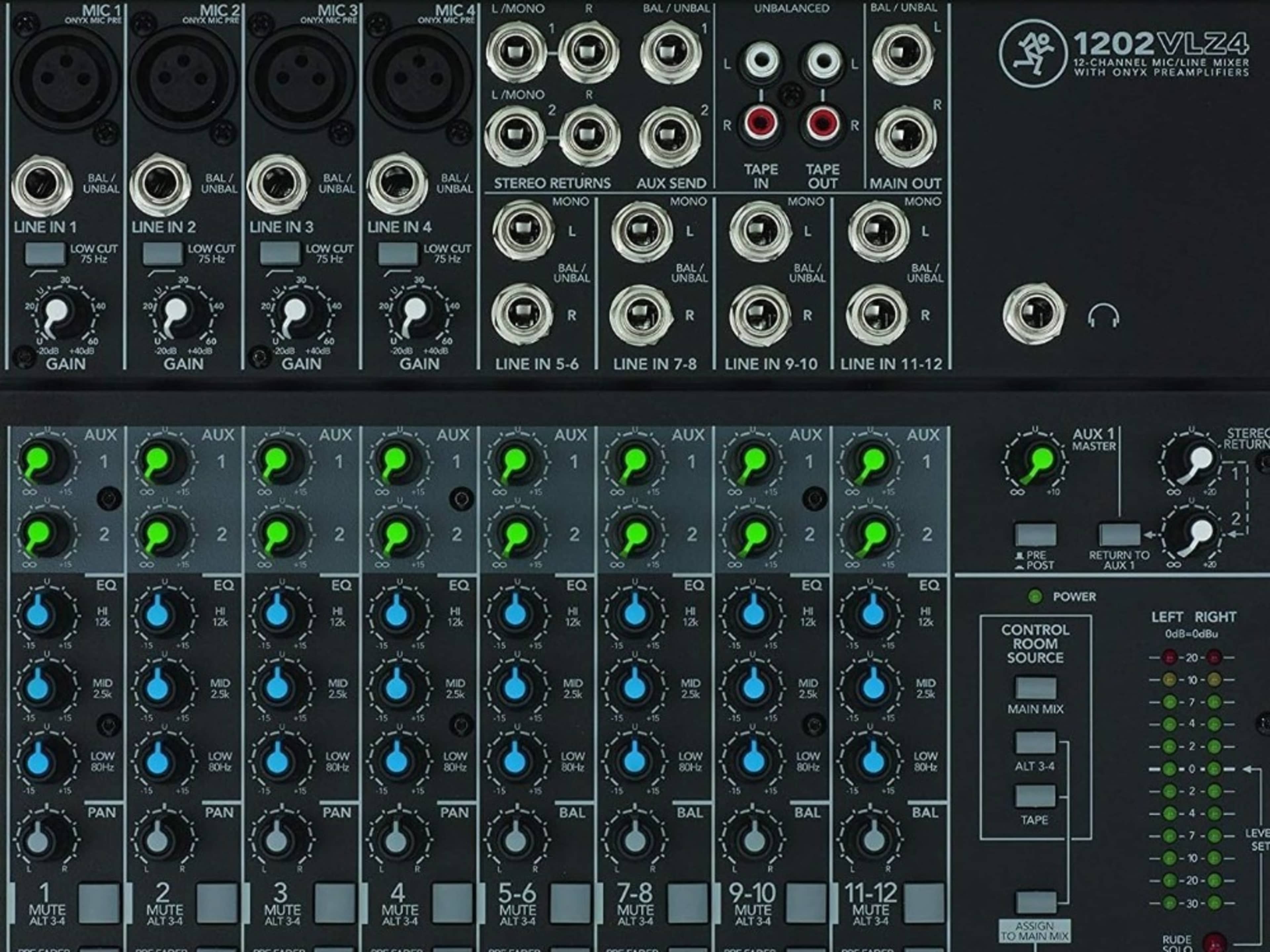Click the headphones symbol beside the jack

click(1104, 316)
